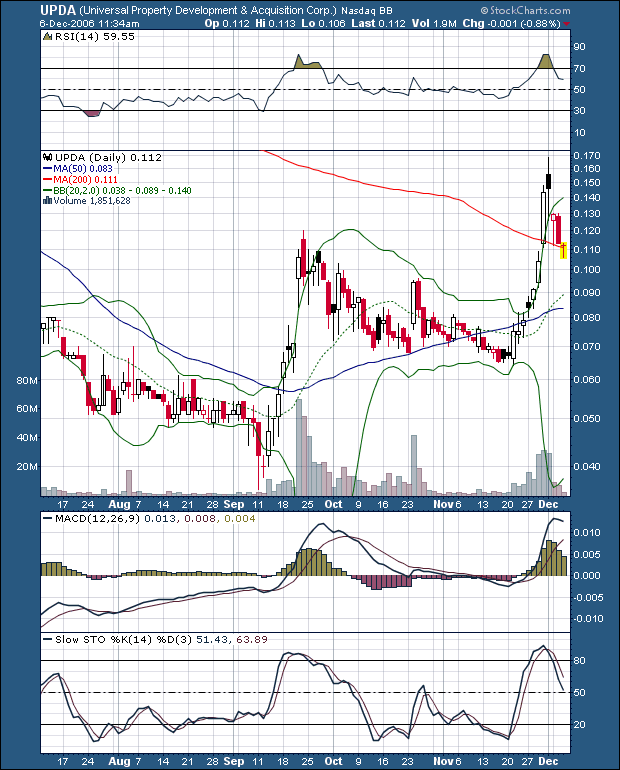Click the Last 0.112 quote value
Image resolution: width=620 pixels, height=770 pixels.
(x=378, y=23)
